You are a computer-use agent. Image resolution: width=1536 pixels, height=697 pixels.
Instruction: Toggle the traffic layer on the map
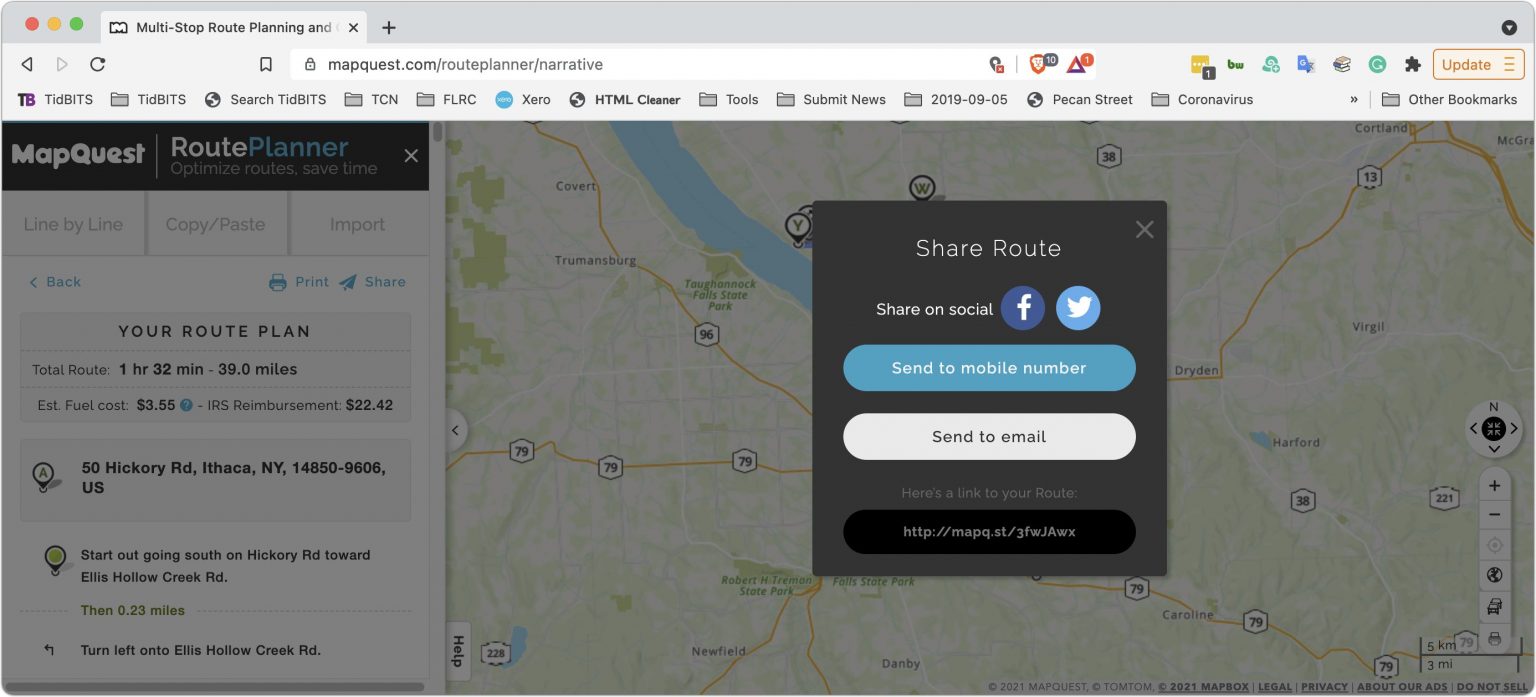(x=1494, y=606)
